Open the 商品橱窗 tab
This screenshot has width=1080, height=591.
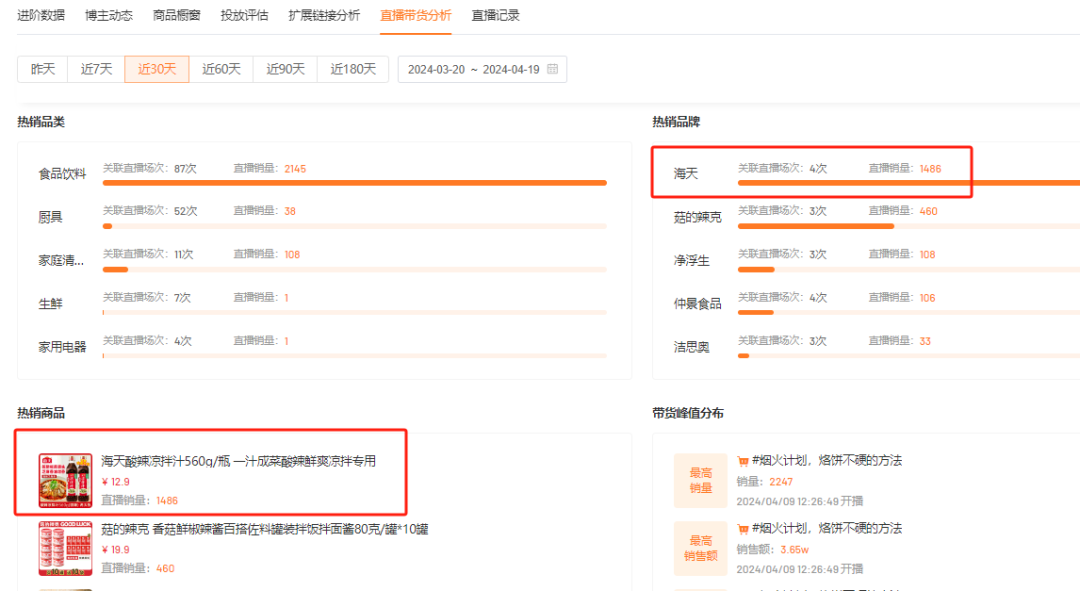[176, 15]
